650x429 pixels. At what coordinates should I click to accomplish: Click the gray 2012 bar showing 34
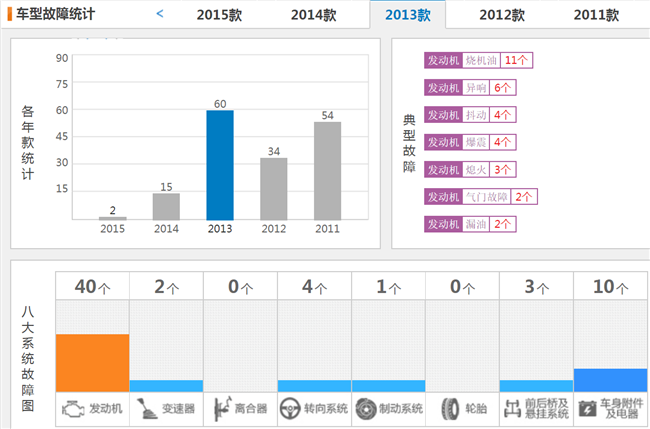pos(274,189)
